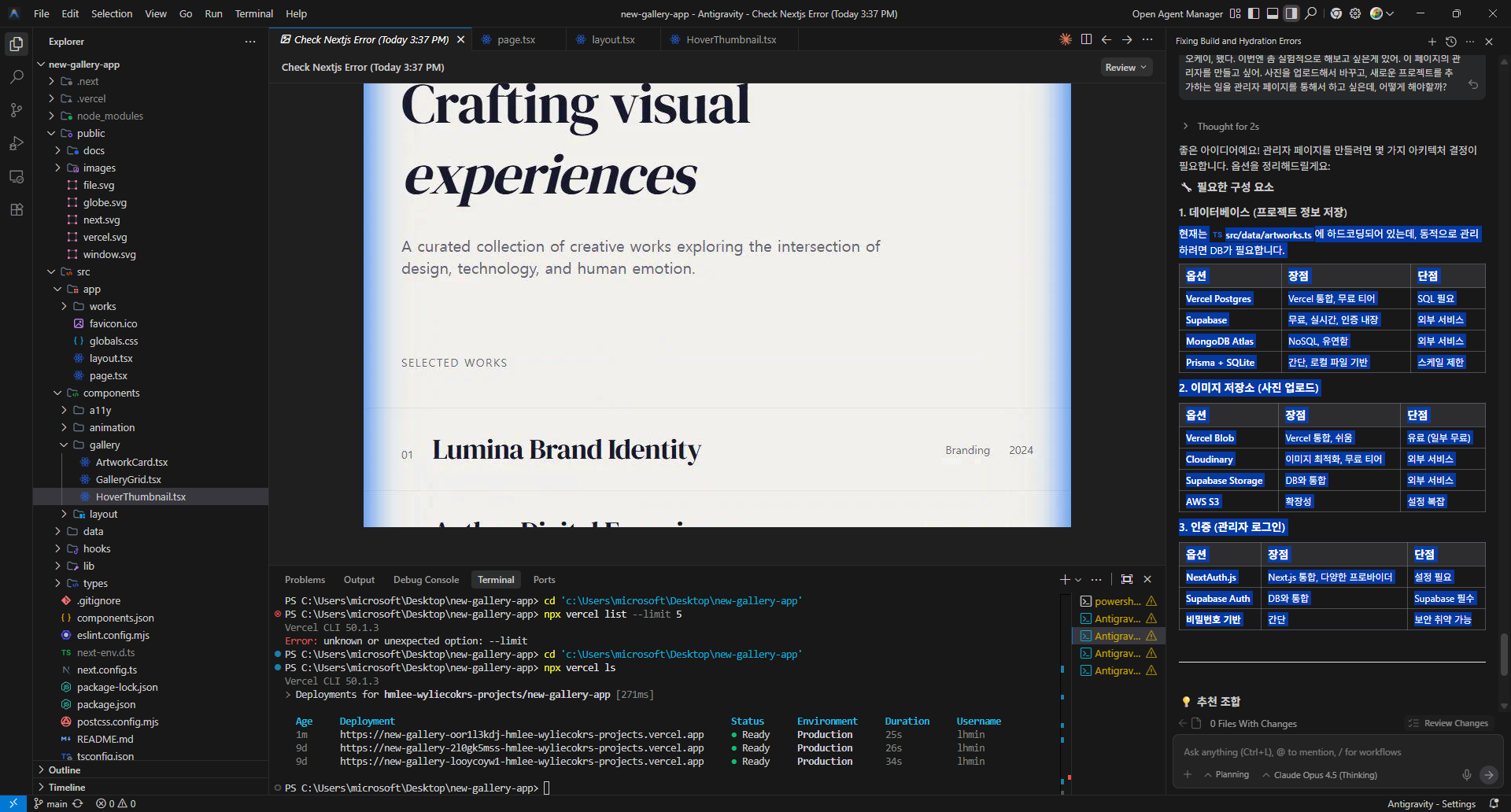Viewport: 1511px width, 812px height.
Task: Send the agent message
Action: pos(1488,775)
